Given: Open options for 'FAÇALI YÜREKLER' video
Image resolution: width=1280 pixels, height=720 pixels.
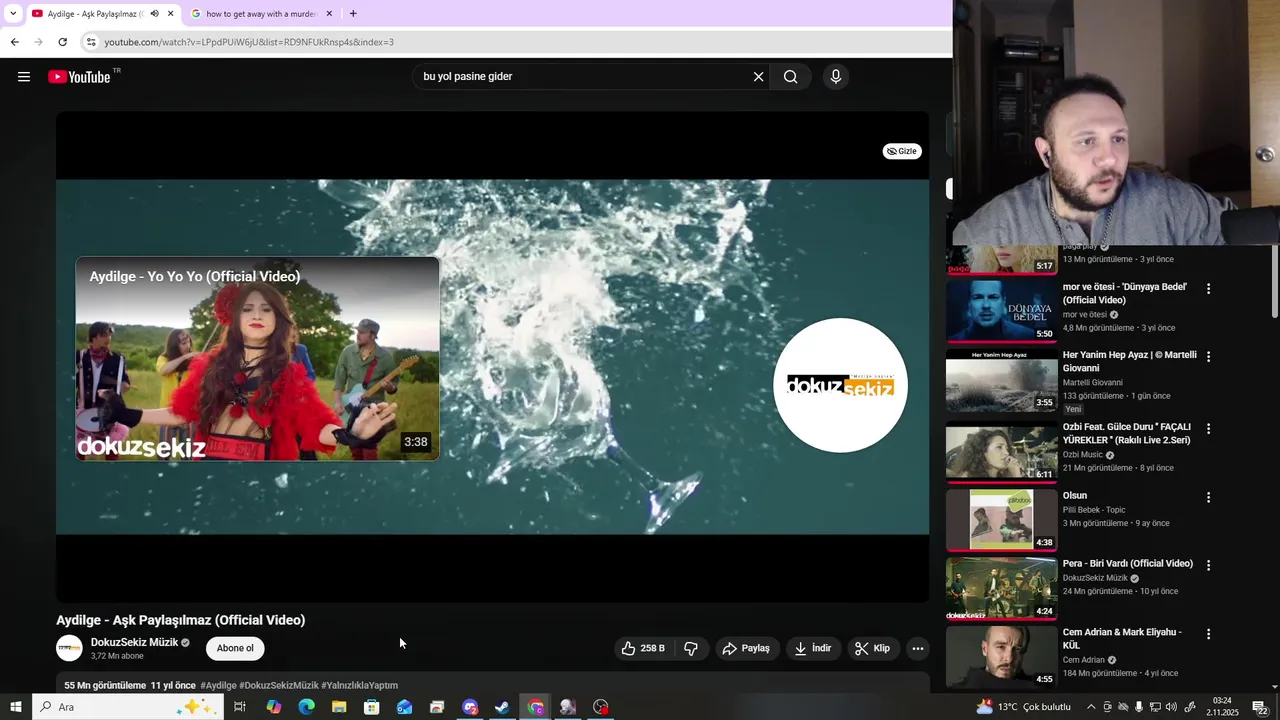Looking at the screenshot, I should point(1208,428).
